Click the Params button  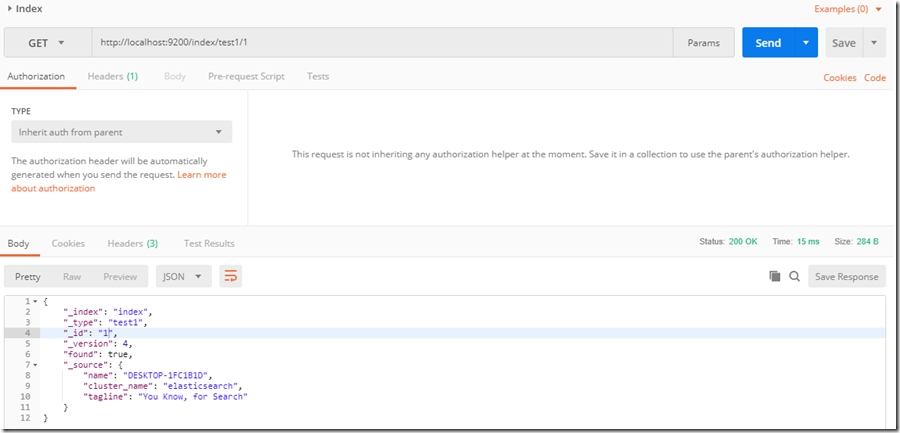[x=704, y=43]
